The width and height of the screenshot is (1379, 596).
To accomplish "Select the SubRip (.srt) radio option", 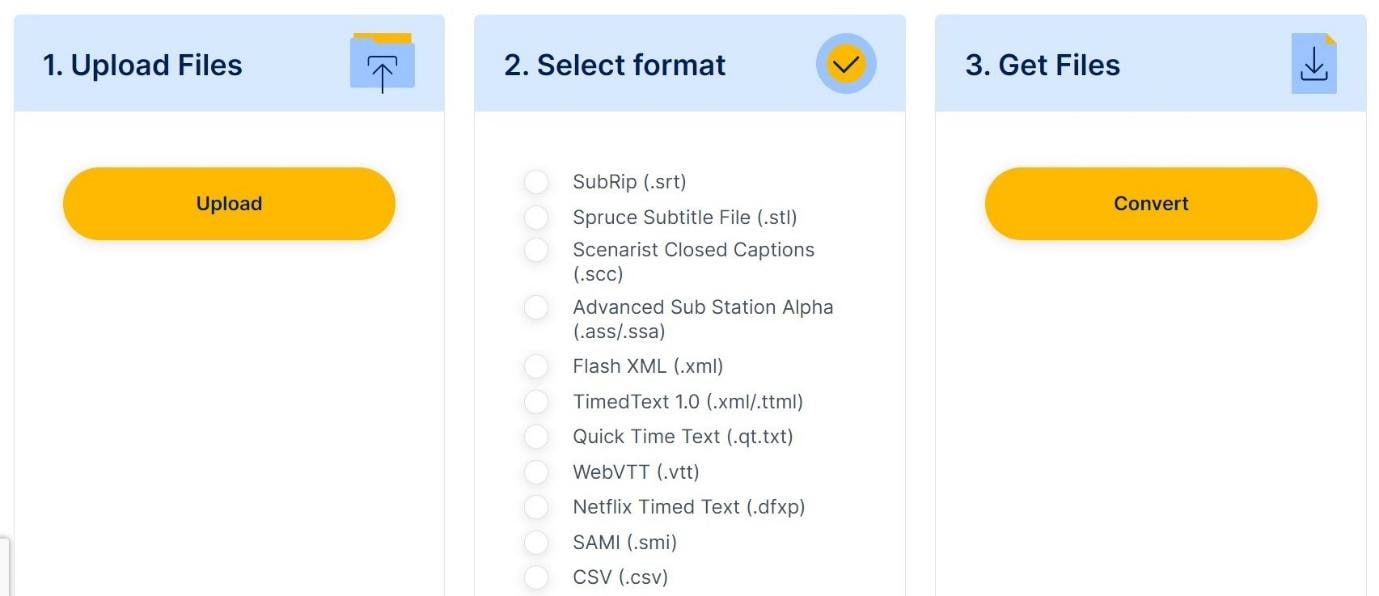I will (x=537, y=182).
